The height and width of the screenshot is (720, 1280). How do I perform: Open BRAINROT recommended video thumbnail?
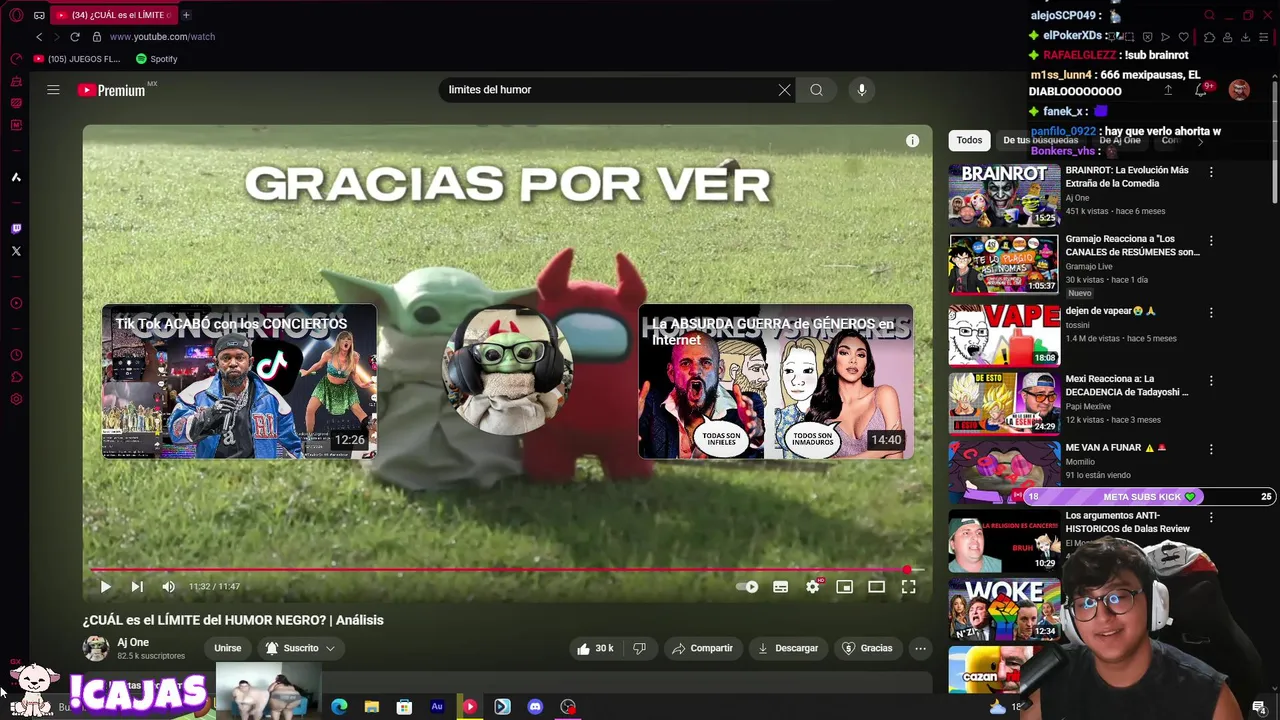1004,195
